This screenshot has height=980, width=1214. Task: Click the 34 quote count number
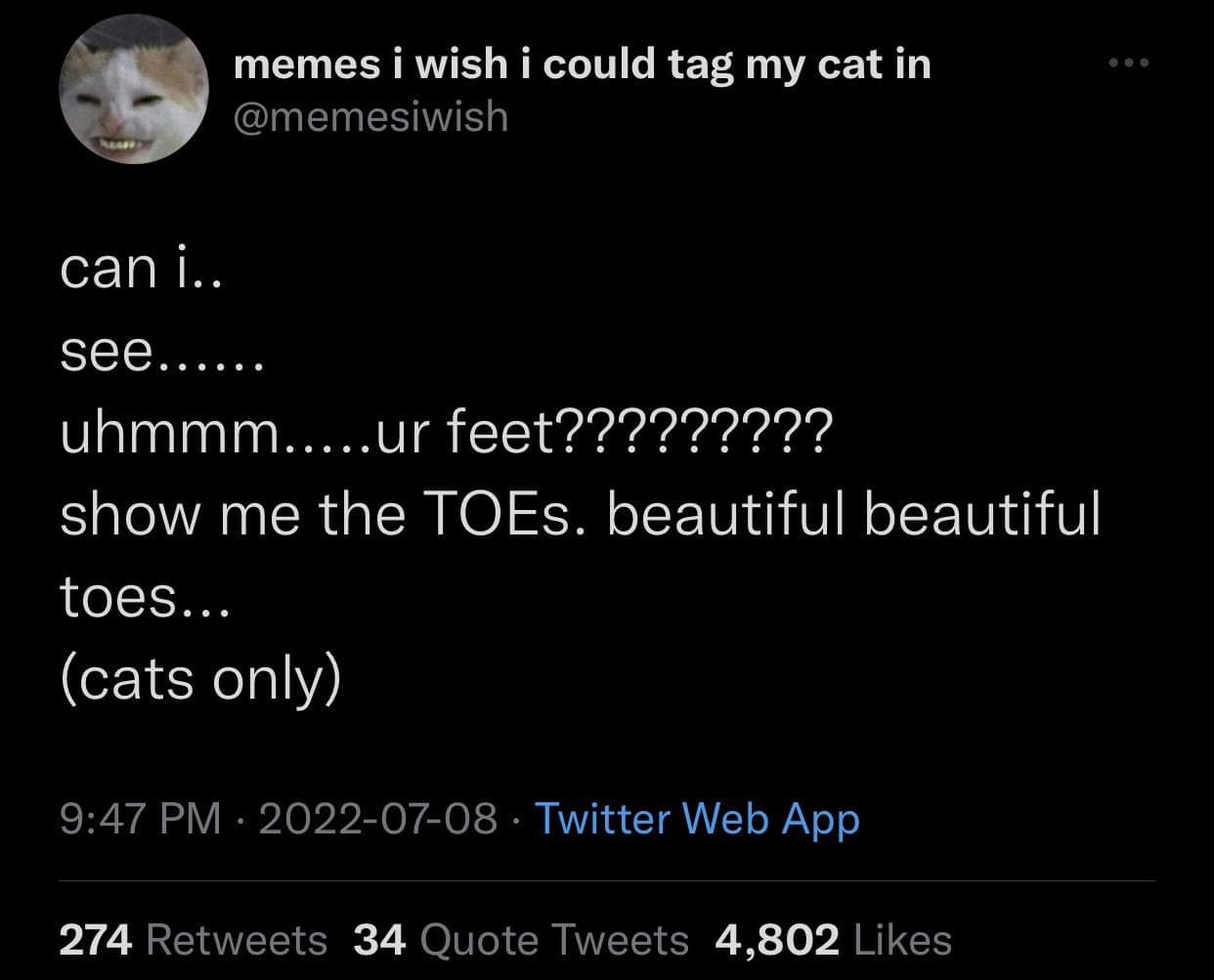point(379,940)
